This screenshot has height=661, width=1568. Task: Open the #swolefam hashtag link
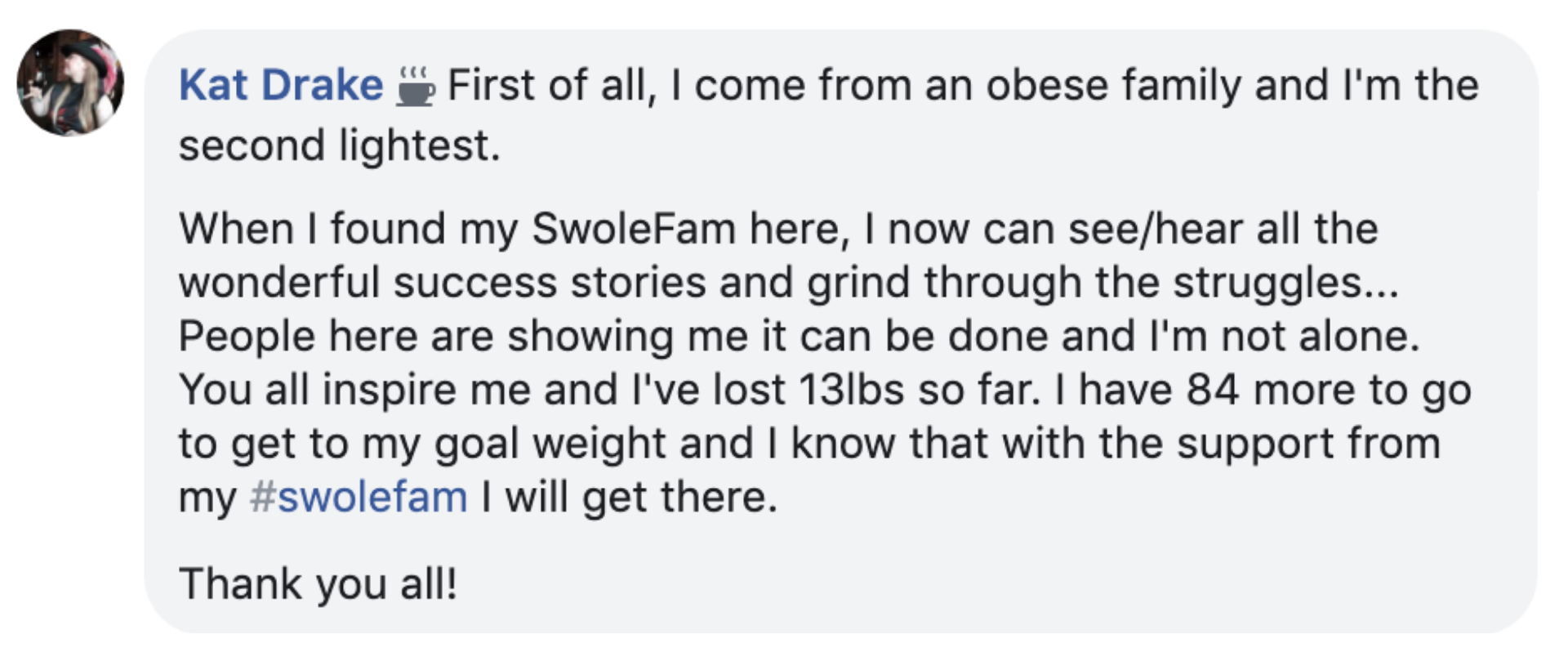[359, 497]
